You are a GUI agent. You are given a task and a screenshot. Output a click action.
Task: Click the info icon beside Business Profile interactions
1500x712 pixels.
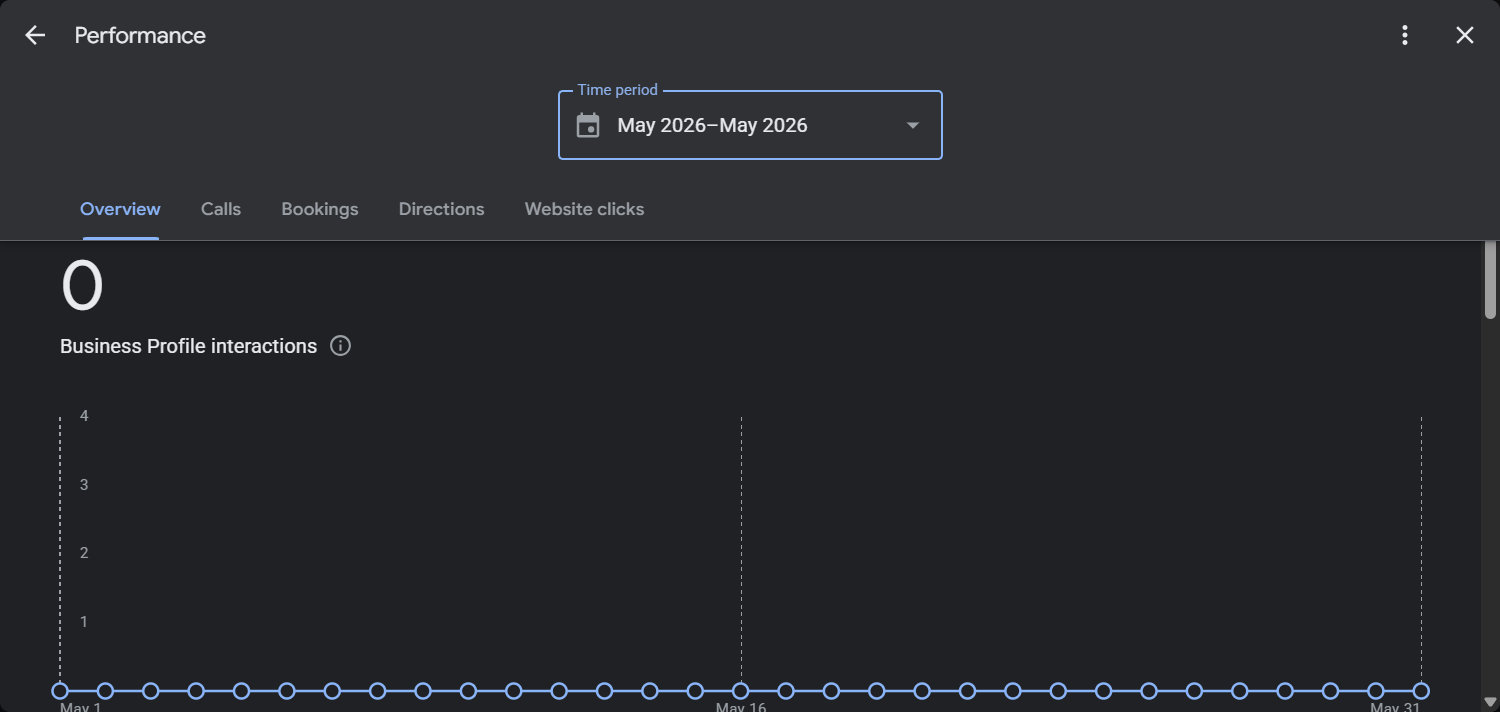click(340, 346)
